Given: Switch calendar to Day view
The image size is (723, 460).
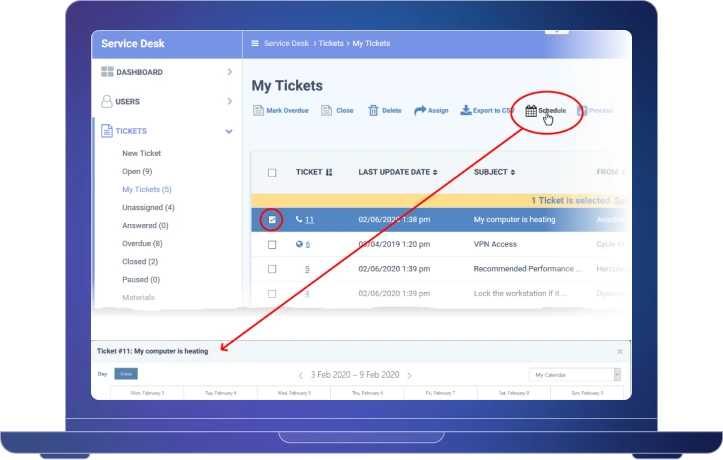Looking at the screenshot, I should (102, 374).
